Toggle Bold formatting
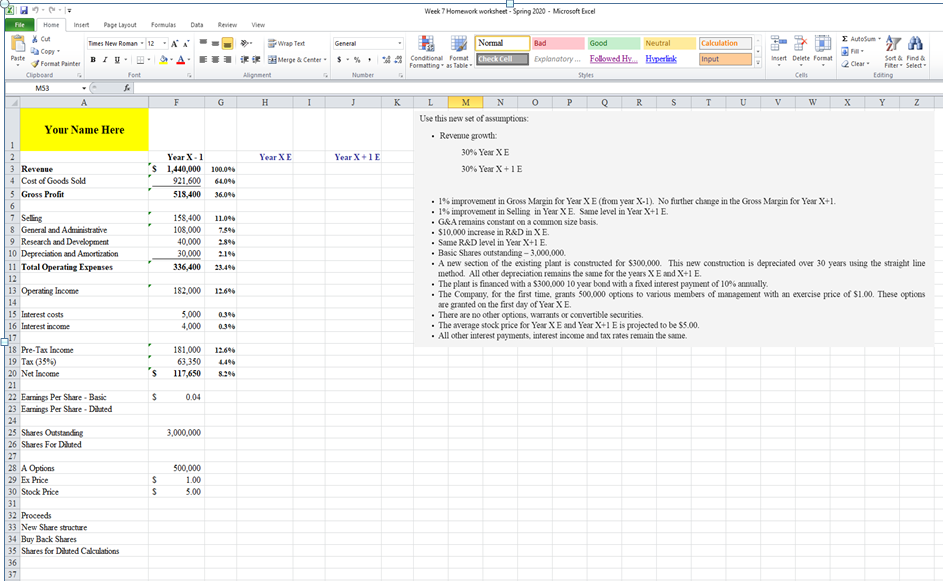The height and width of the screenshot is (581, 943). 92,58
